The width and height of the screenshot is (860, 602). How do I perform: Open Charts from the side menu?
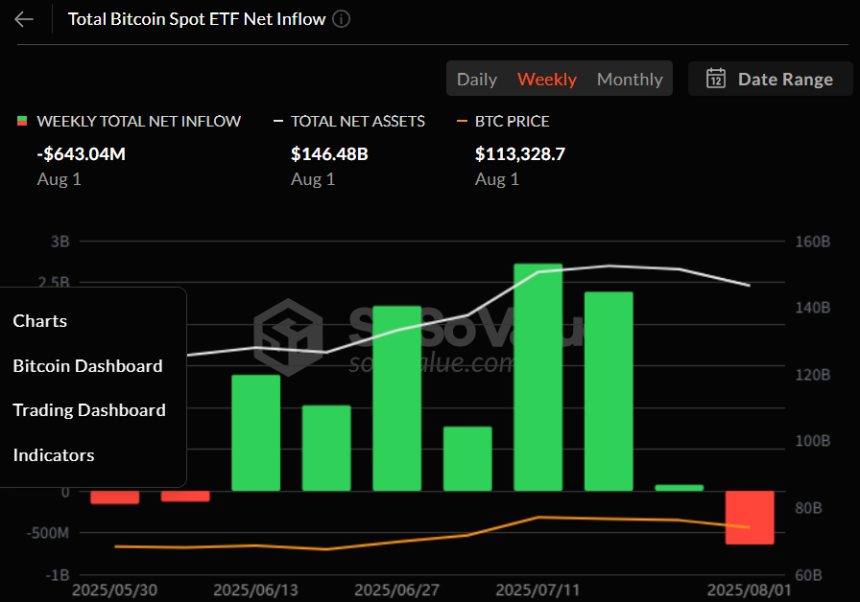coord(40,321)
